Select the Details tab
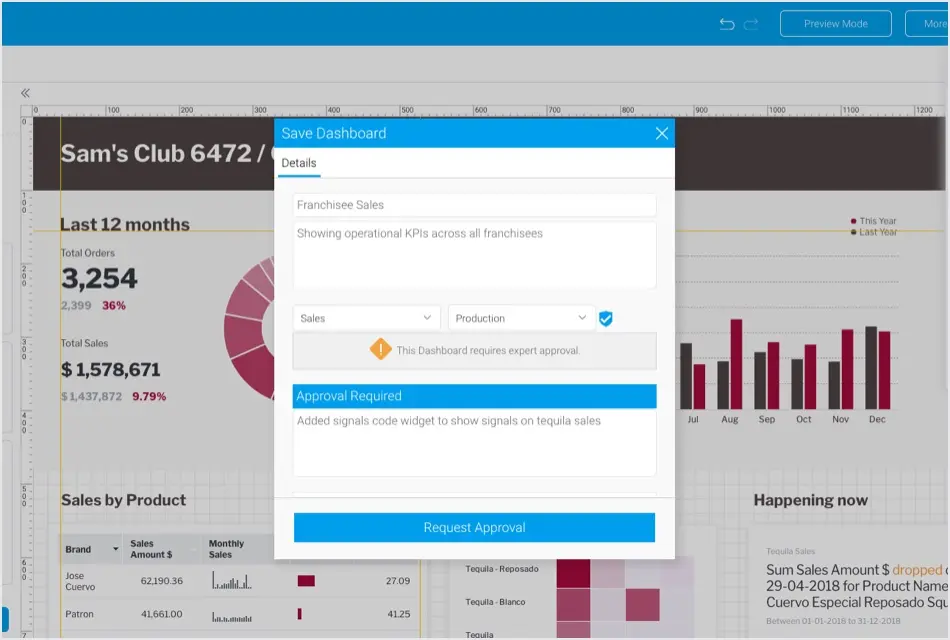Viewport: 950px width, 640px height. (298, 163)
